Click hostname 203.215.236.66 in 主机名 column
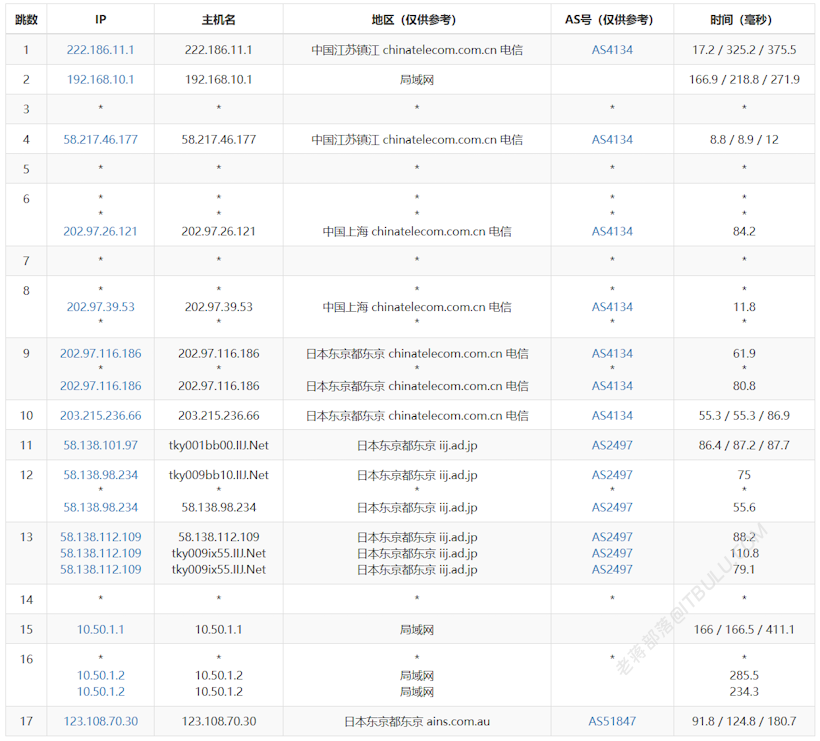Viewport: 820px width, 741px height. (x=219, y=415)
